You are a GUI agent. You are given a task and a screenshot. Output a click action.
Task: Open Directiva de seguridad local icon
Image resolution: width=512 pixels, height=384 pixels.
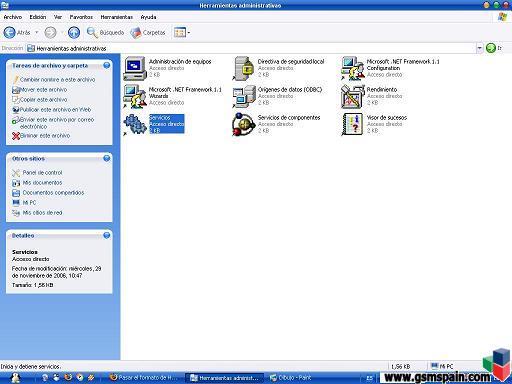click(244, 69)
